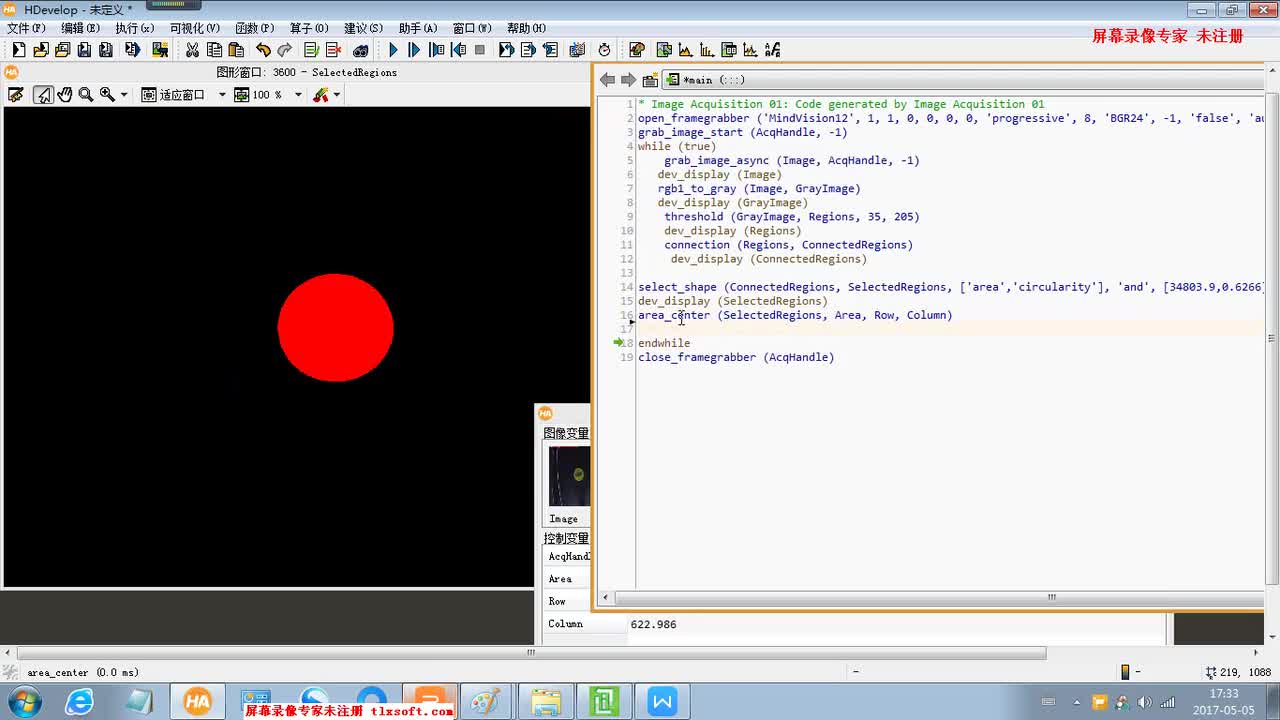The height and width of the screenshot is (720, 1280).
Task: Click Column value 622.986
Action: click(653, 624)
